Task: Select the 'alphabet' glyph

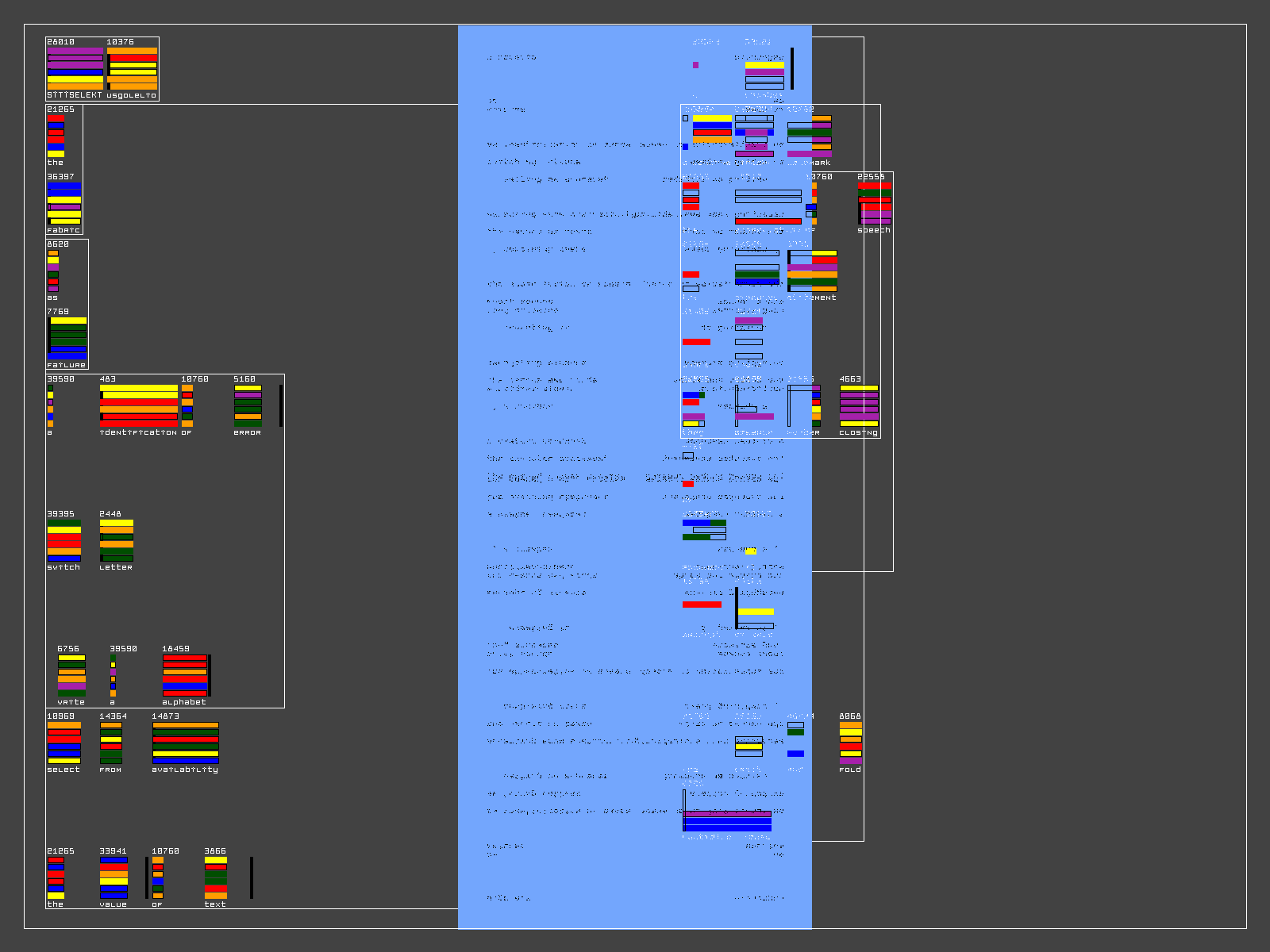Action: (185, 676)
